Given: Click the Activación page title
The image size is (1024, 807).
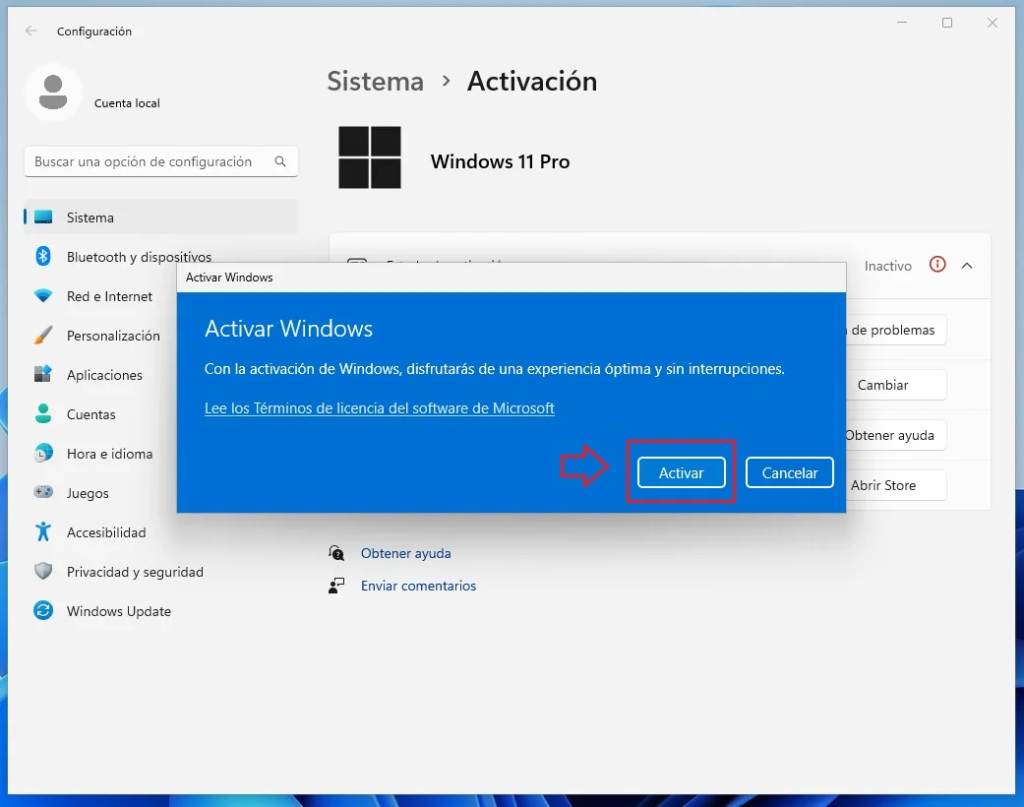Looking at the screenshot, I should (x=532, y=82).
